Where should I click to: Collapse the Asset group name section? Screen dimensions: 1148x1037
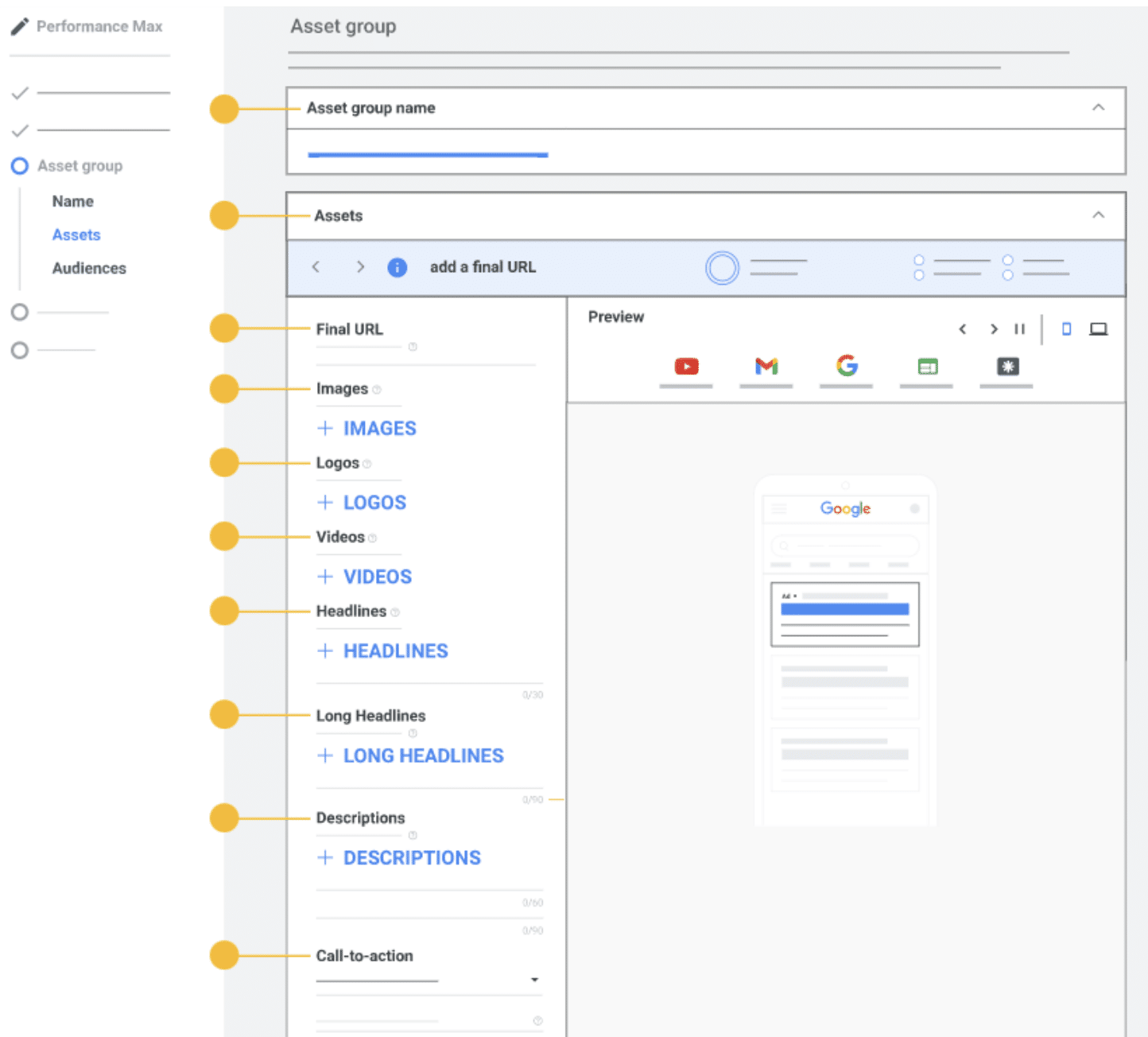(x=1098, y=107)
